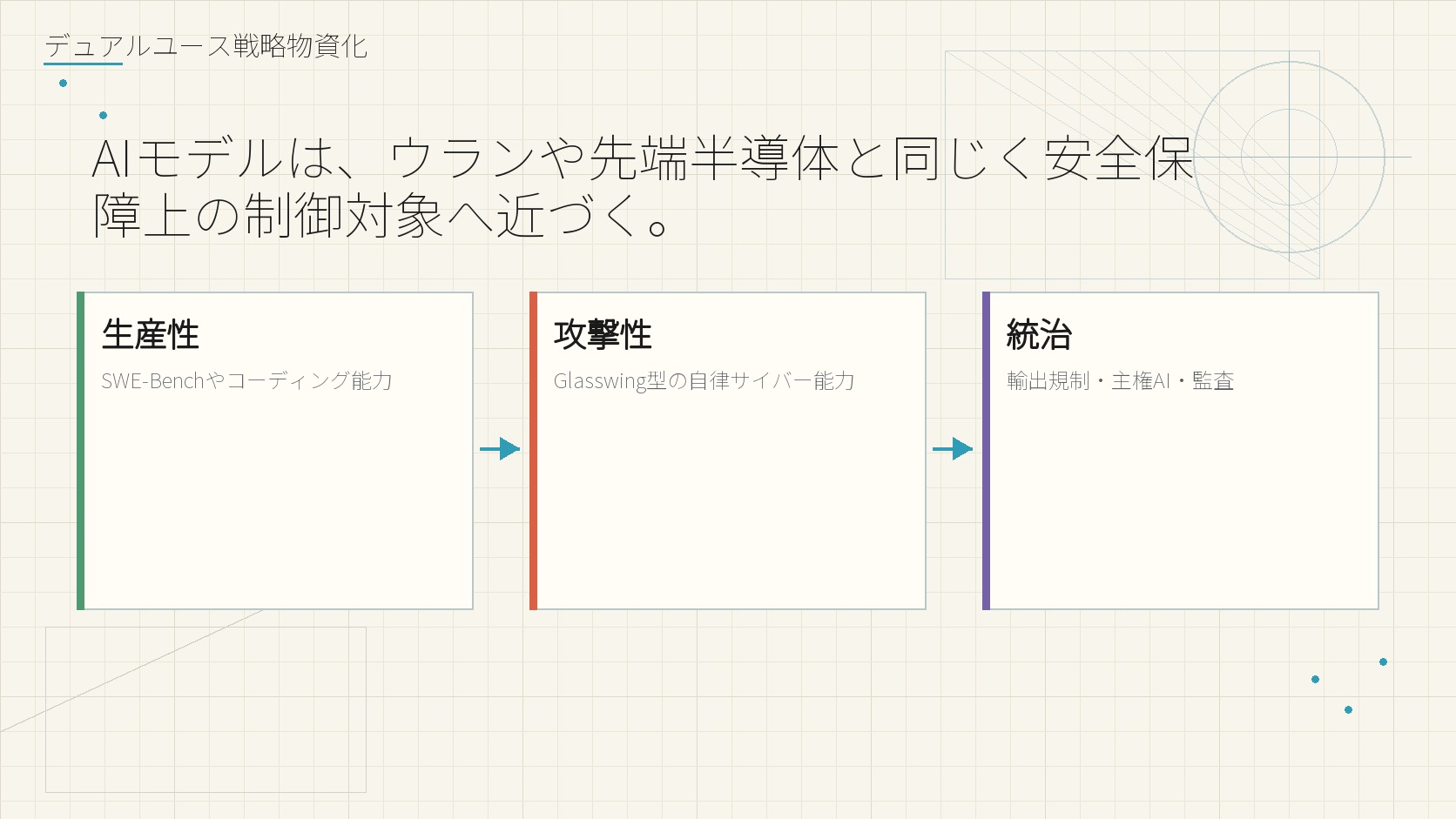Select the headline's second line 障上の制御対象へ近づく。

pos(381,216)
